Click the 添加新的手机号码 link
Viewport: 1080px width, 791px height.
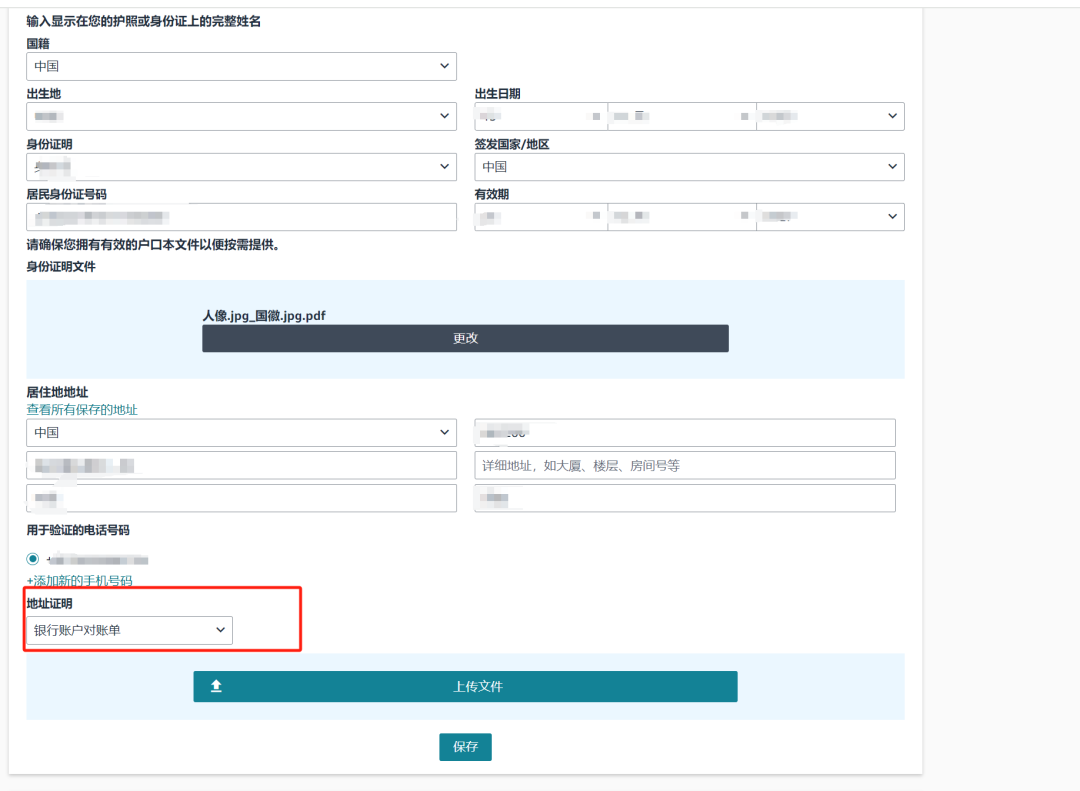click(x=79, y=581)
